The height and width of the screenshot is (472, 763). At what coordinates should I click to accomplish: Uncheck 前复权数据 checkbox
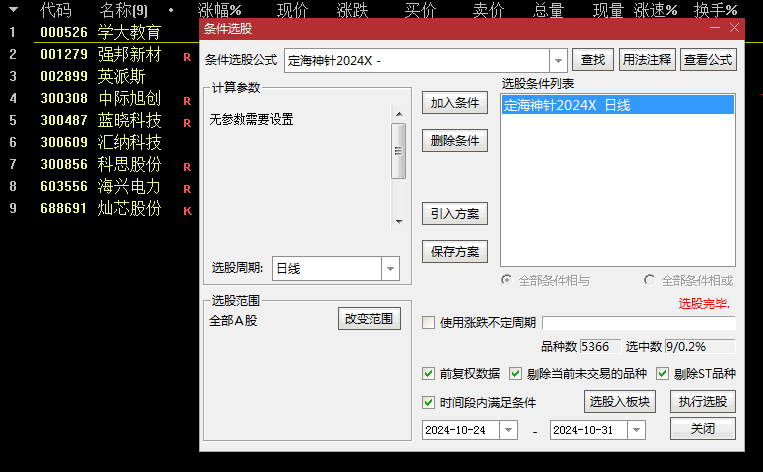click(428, 374)
